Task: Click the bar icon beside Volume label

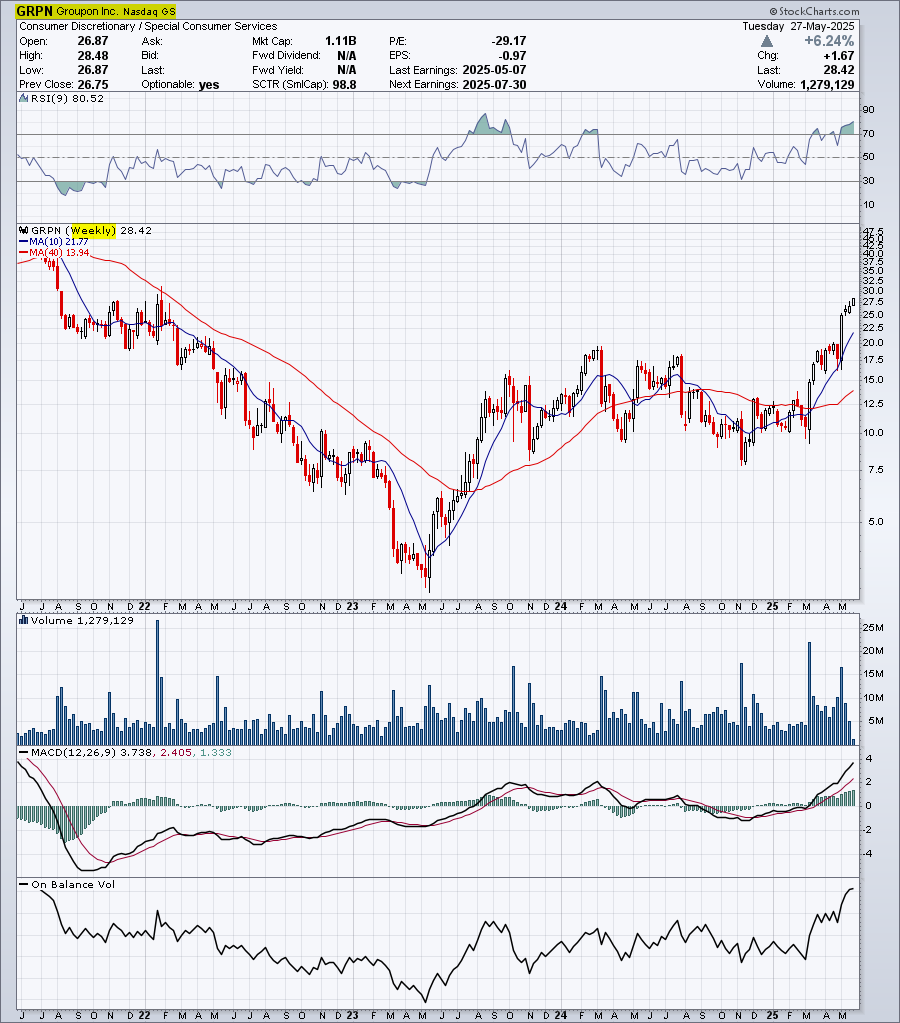Action: coord(23,620)
